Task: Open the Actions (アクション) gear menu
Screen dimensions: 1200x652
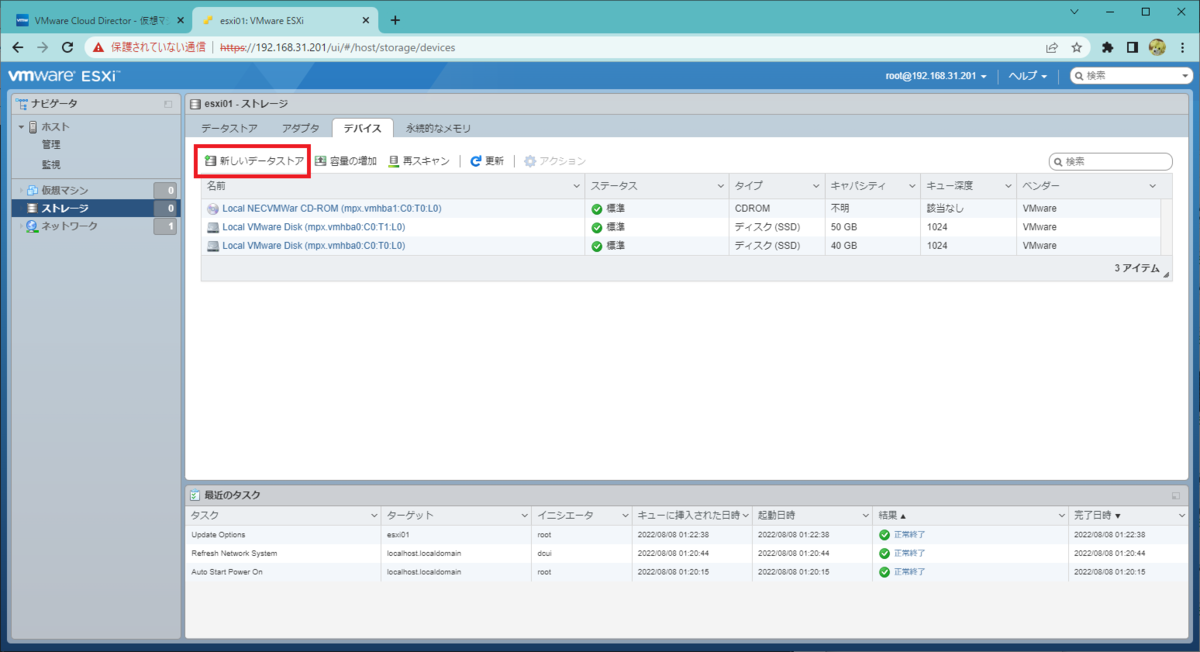Action: point(555,161)
